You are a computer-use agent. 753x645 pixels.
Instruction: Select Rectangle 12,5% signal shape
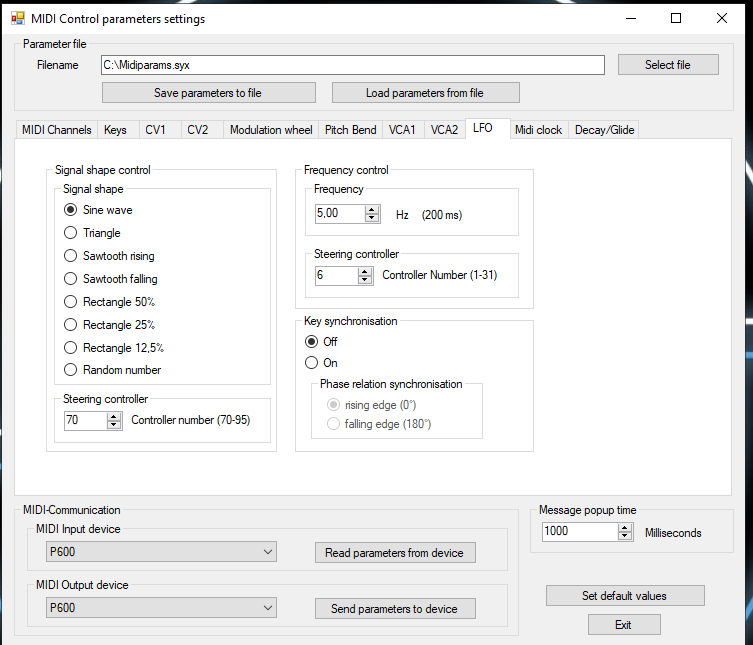114,348
